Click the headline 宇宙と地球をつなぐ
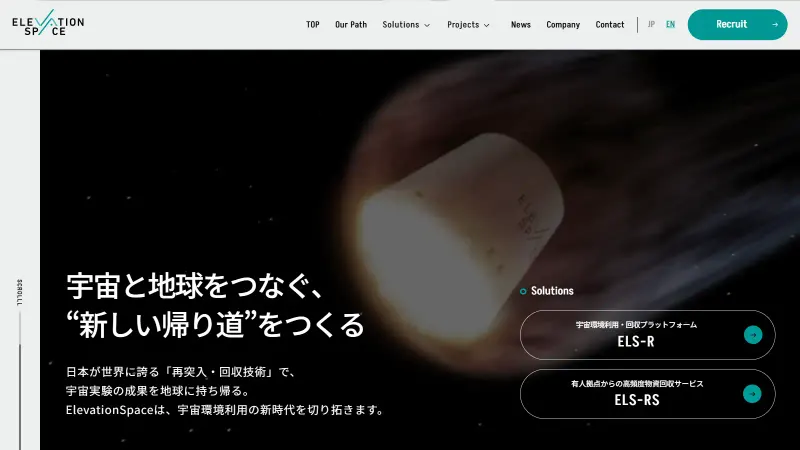The width and height of the screenshot is (800, 450). [194, 286]
